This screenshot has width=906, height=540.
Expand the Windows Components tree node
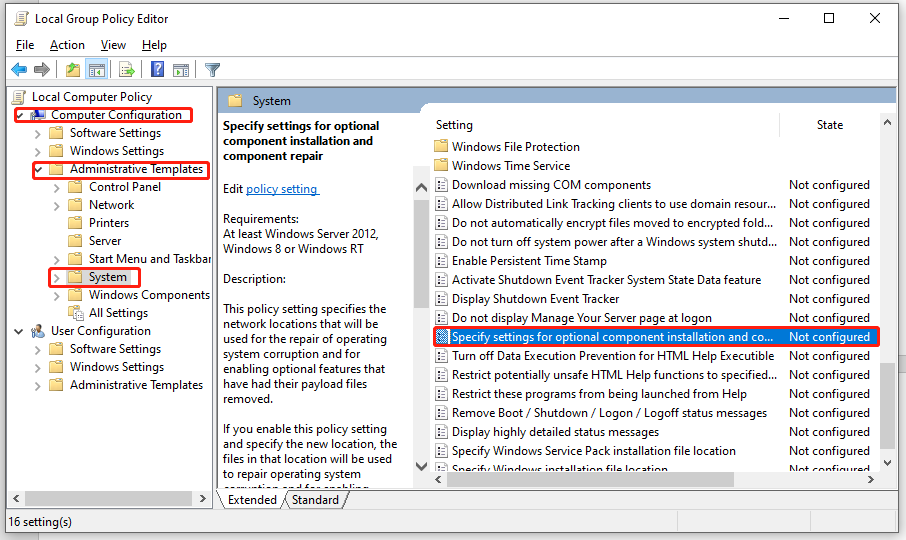click(x=57, y=296)
